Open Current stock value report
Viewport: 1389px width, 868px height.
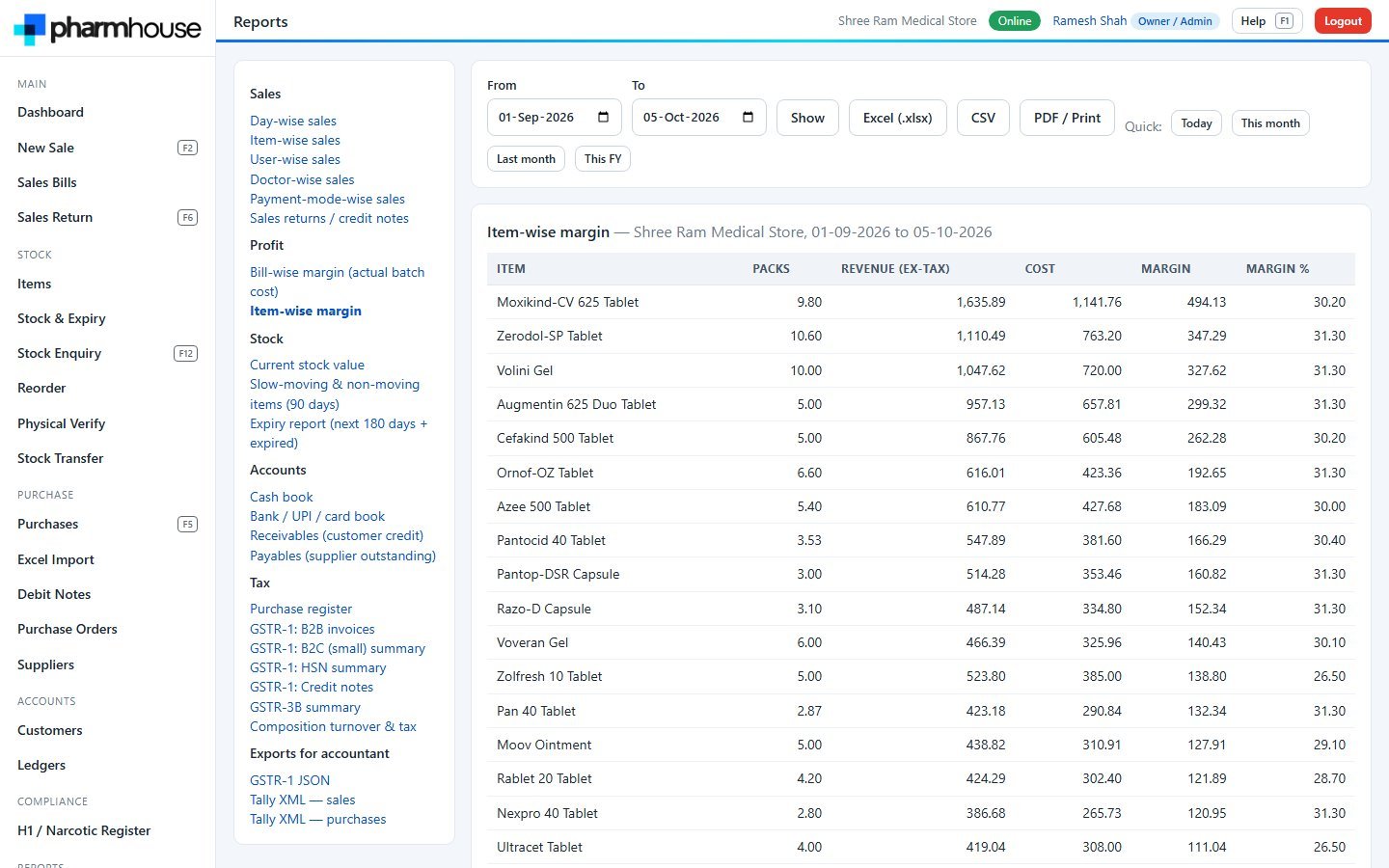(x=307, y=365)
